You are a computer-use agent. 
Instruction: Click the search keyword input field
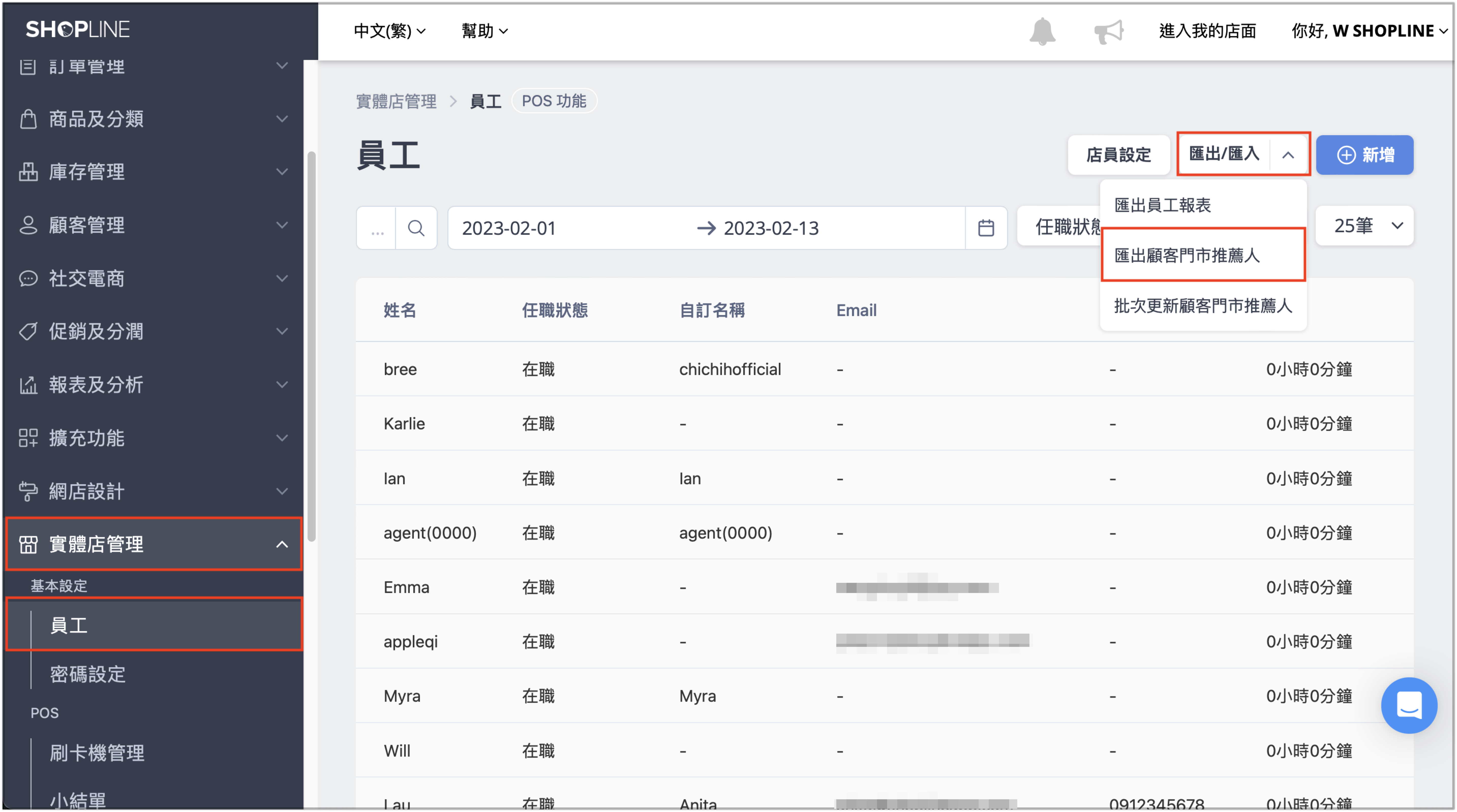click(377, 228)
